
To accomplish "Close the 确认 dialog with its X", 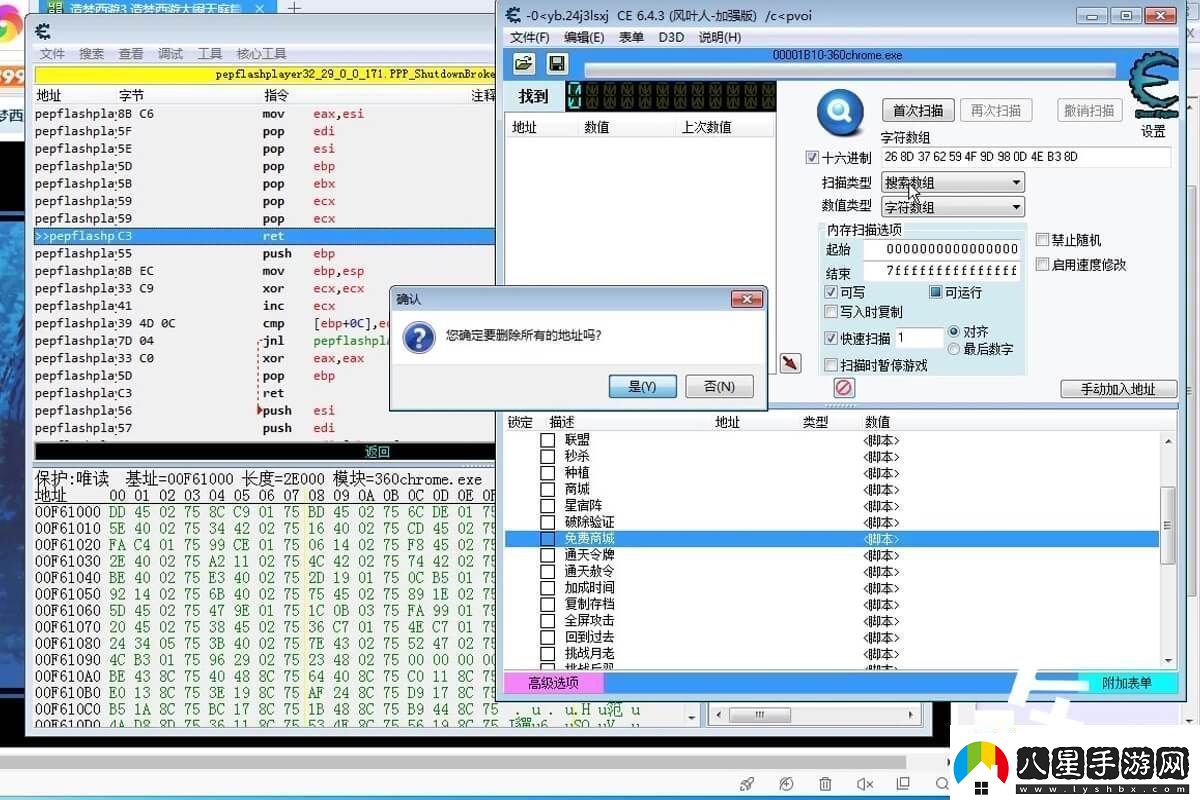I will click(x=747, y=299).
